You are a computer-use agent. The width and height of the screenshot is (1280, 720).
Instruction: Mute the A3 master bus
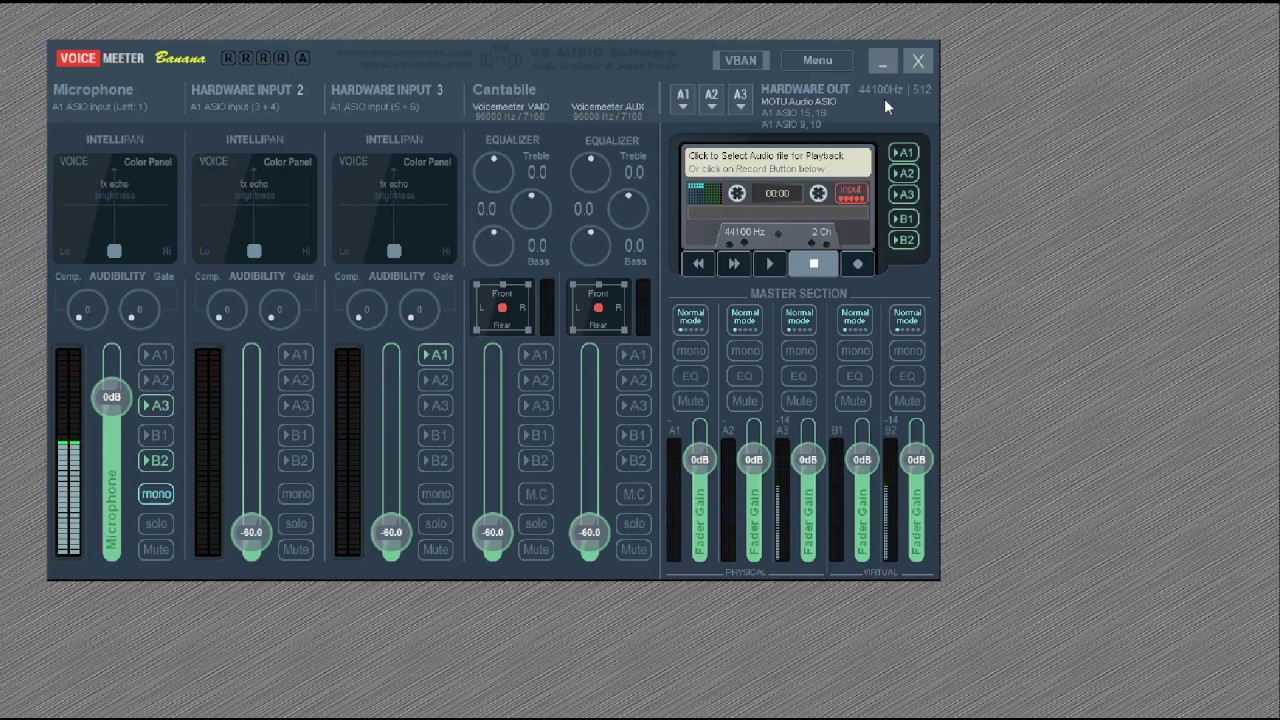pyautogui.click(x=799, y=401)
